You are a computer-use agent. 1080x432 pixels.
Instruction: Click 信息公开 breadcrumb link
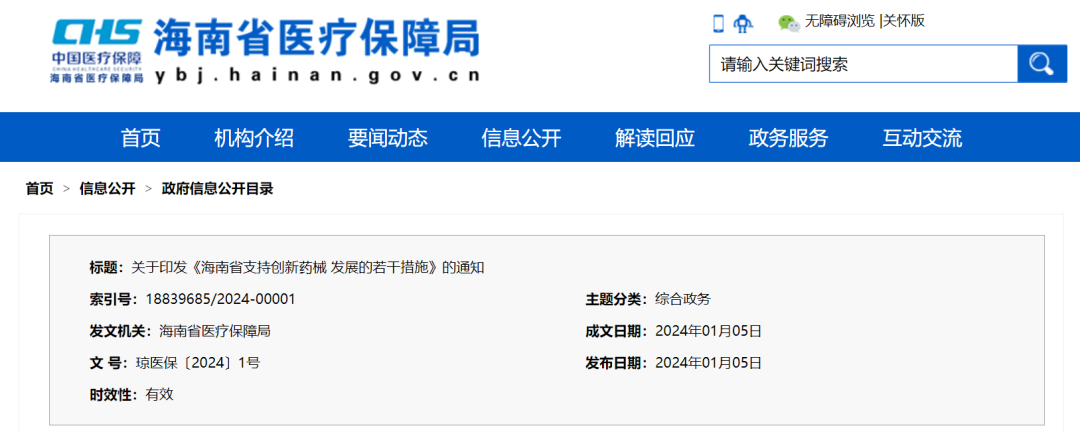click(x=107, y=189)
